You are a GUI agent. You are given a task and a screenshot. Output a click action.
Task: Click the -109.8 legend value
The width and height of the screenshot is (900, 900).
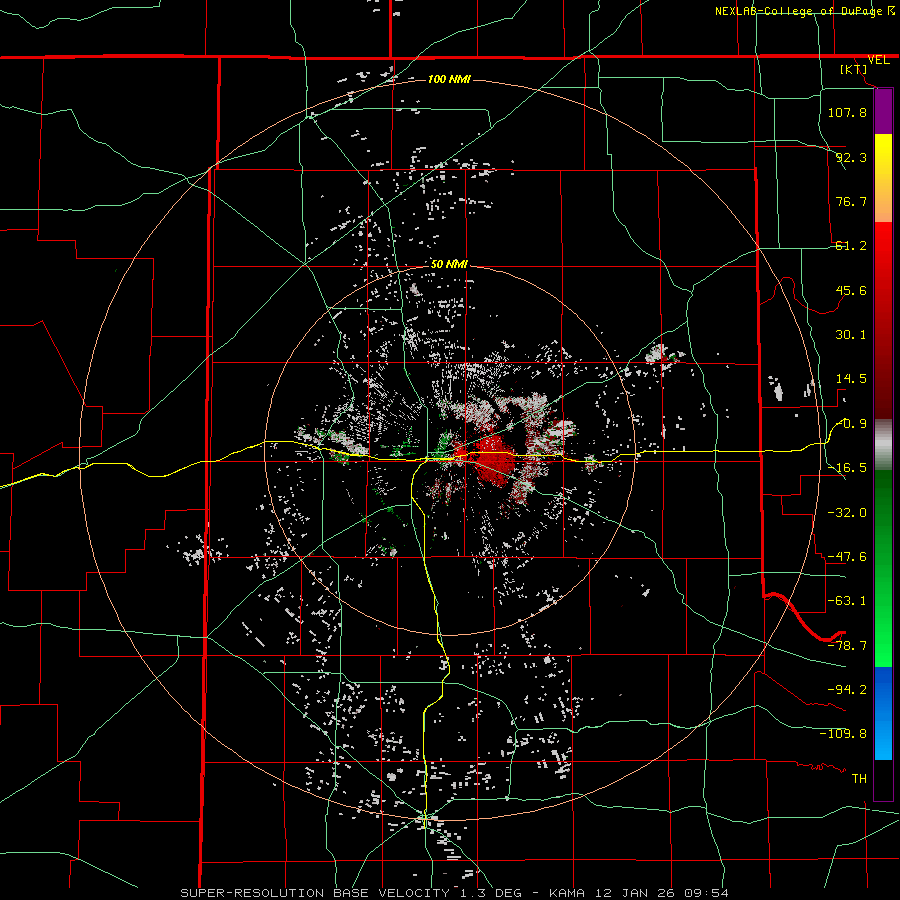click(x=843, y=734)
